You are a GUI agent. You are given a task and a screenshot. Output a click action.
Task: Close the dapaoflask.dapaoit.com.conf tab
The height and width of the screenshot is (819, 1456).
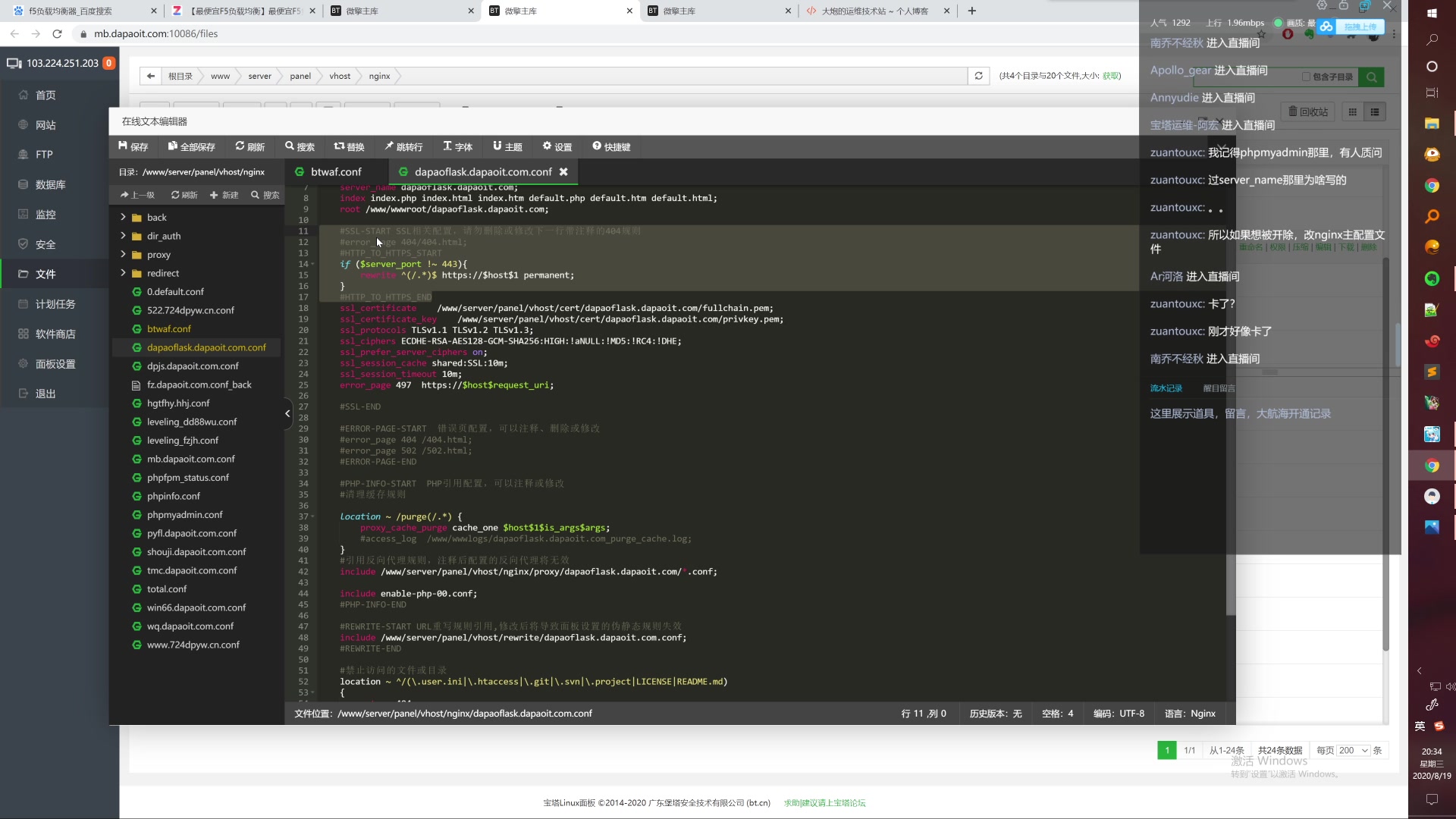pos(563,171)
